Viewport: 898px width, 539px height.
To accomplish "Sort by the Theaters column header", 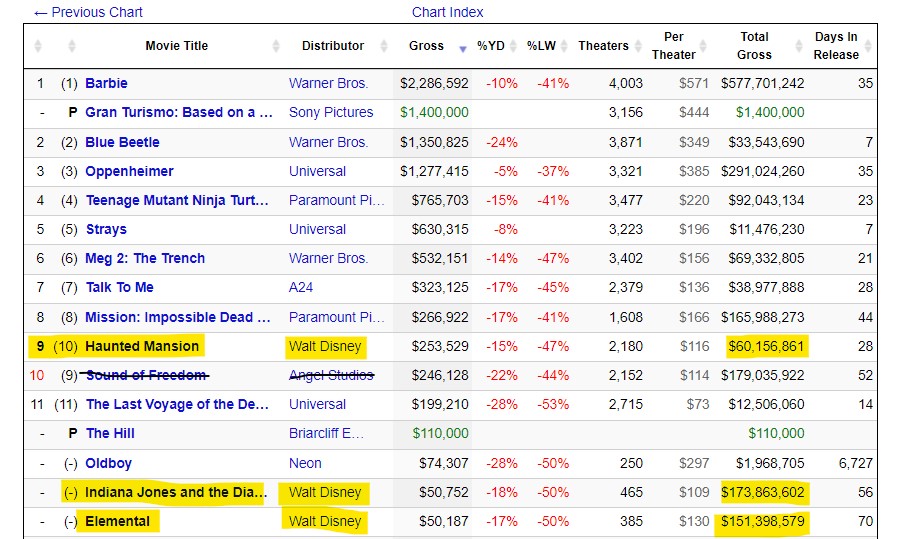I will tap(603, 46).
